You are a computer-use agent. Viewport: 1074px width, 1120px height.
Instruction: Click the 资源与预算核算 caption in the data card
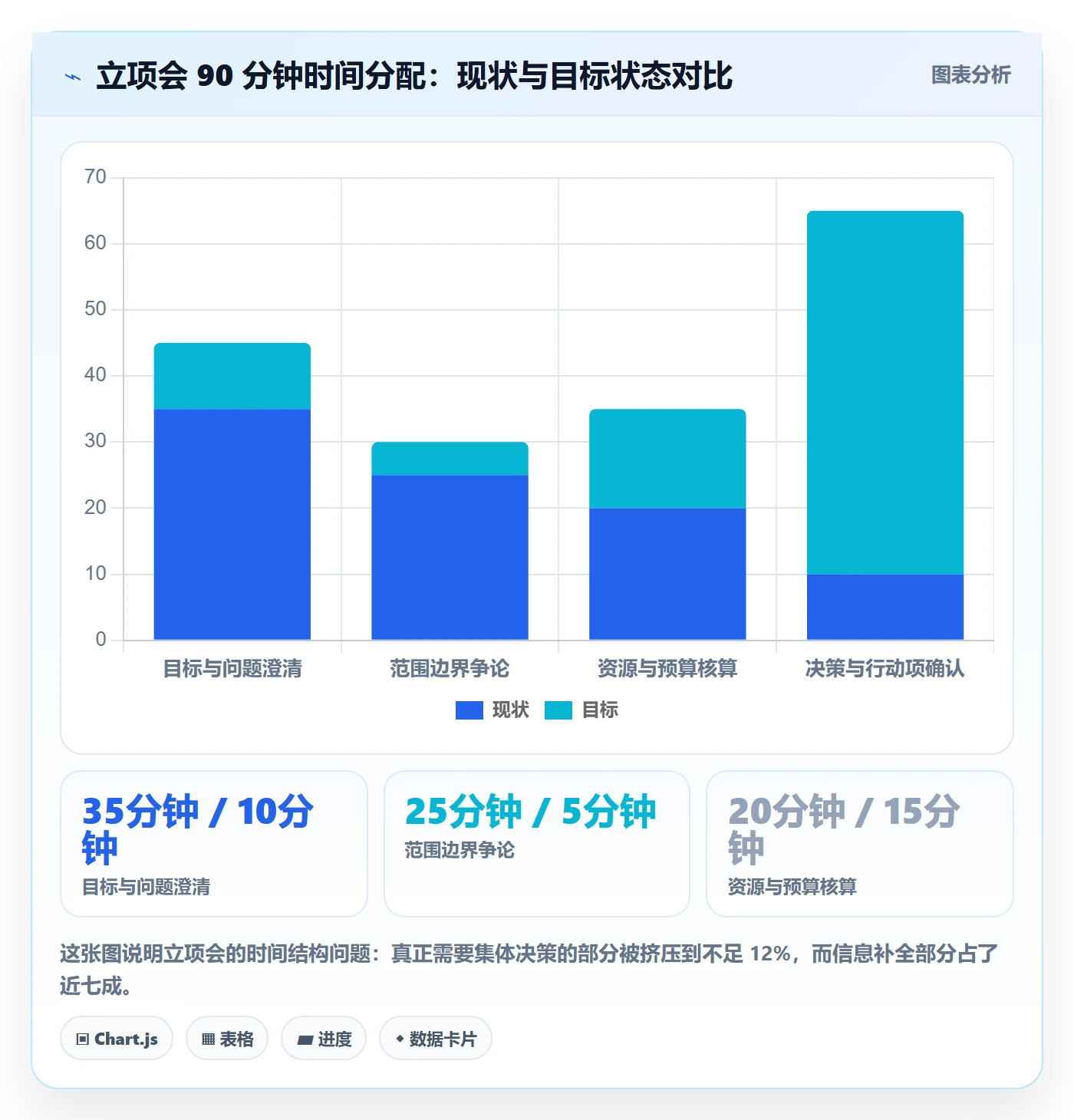[792, 888]
